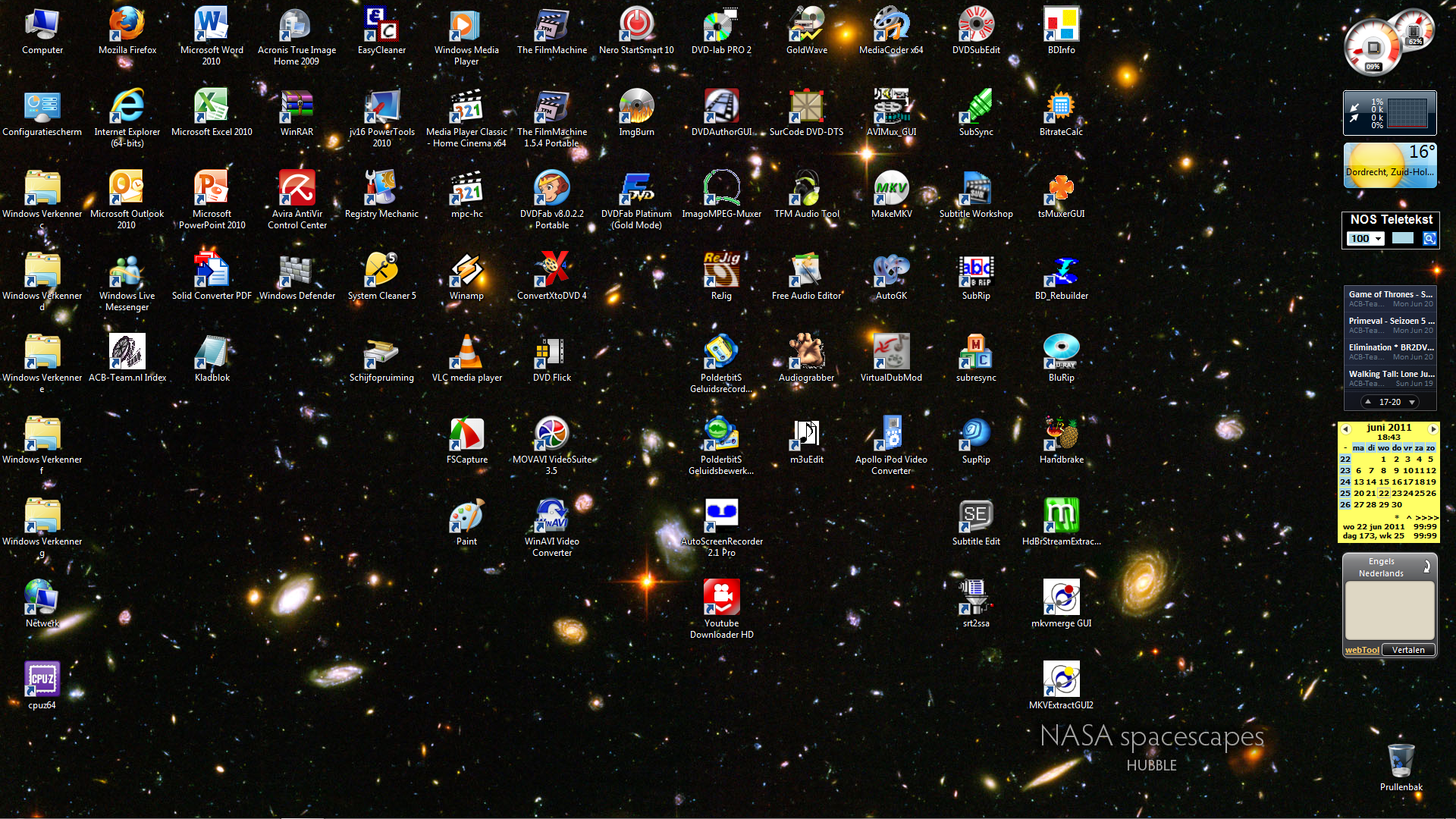
Task: Open the BDInfo shortcut
Action: (1061, 31)
